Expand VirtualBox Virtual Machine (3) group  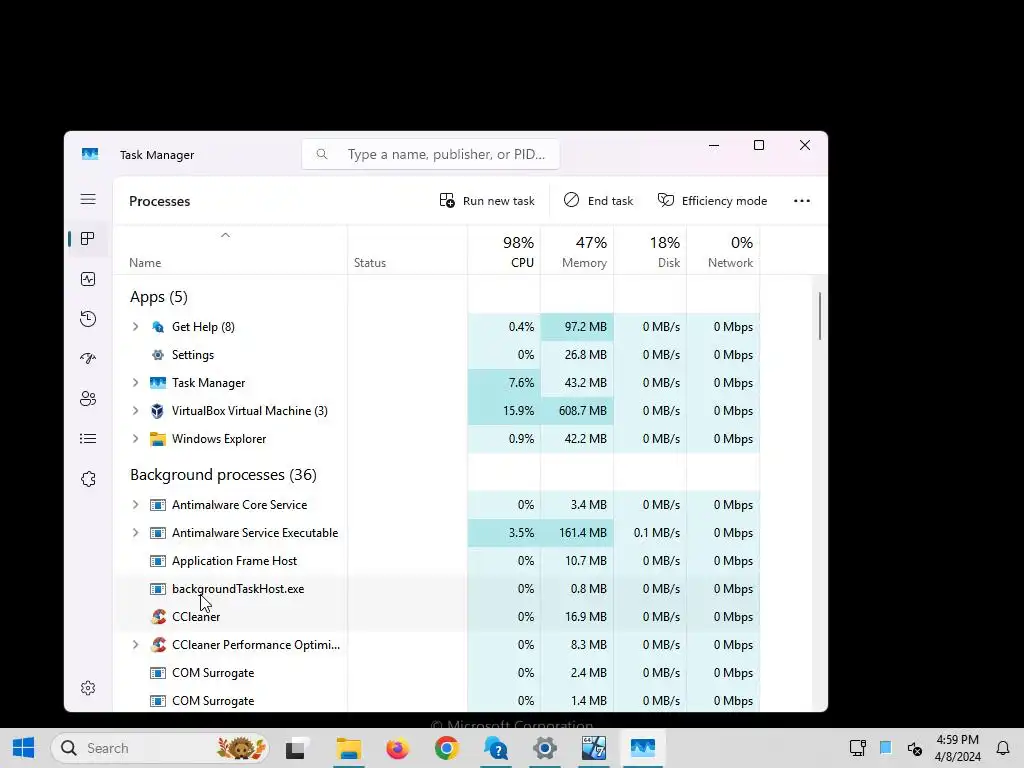pos(135,411)
